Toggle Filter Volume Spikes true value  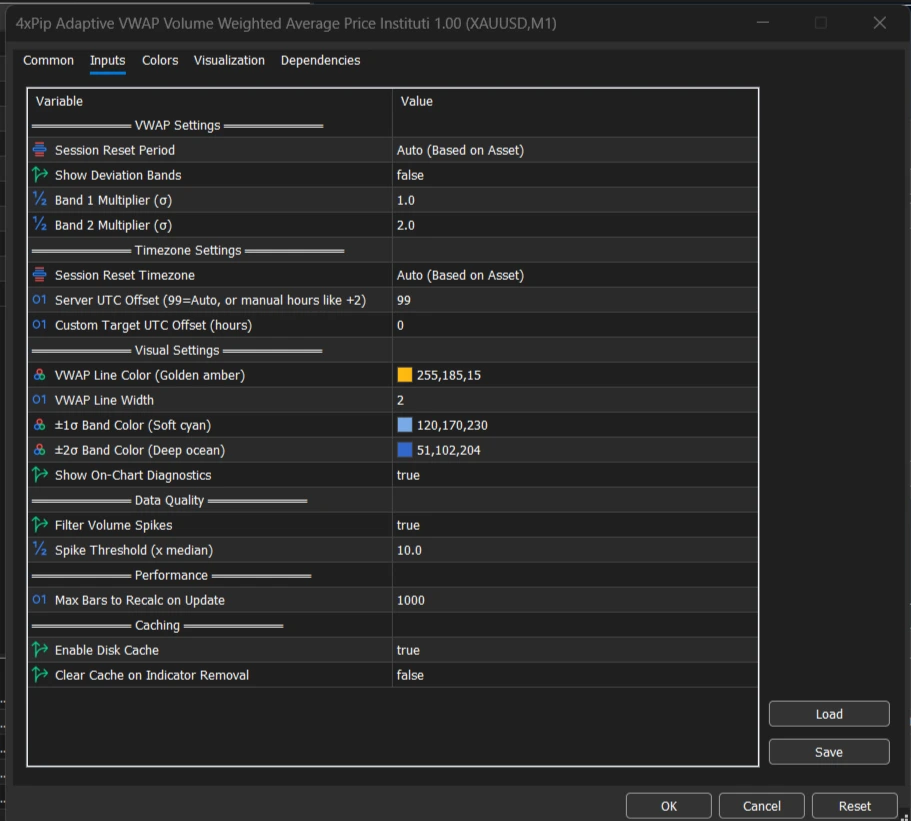pyautogui.click(x=408, y=525)
